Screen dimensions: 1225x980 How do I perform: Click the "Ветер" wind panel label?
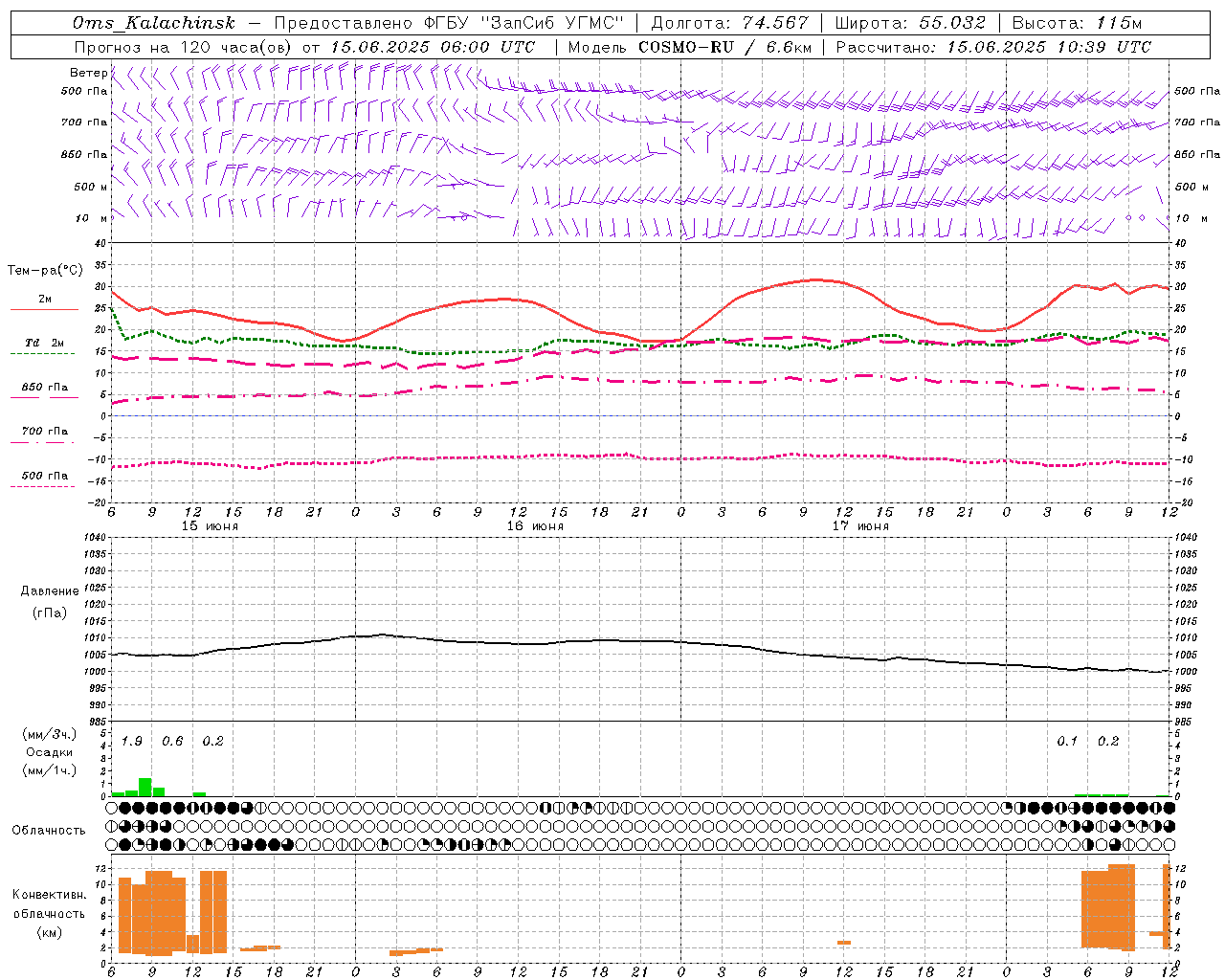tap(88, 73)
